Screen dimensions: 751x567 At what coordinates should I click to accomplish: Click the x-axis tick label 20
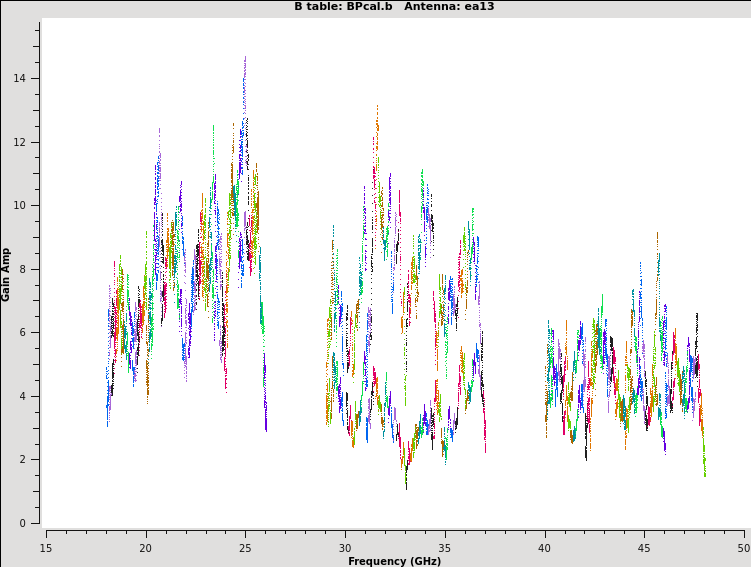pos(146,548)
